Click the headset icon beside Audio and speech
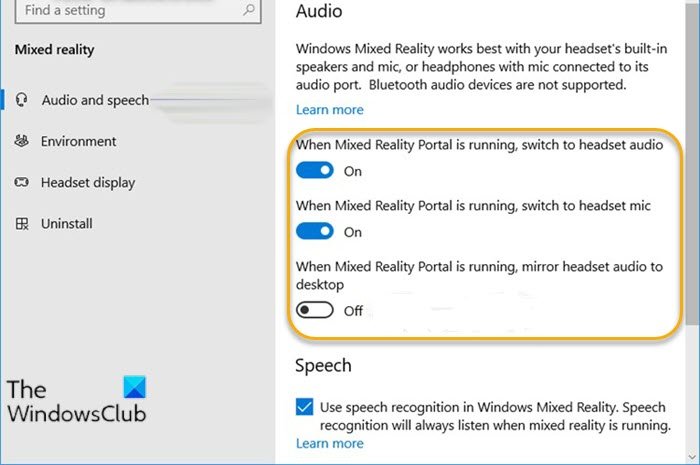Image resolution: width=700 pixels, height=465 pixels. 21,100
